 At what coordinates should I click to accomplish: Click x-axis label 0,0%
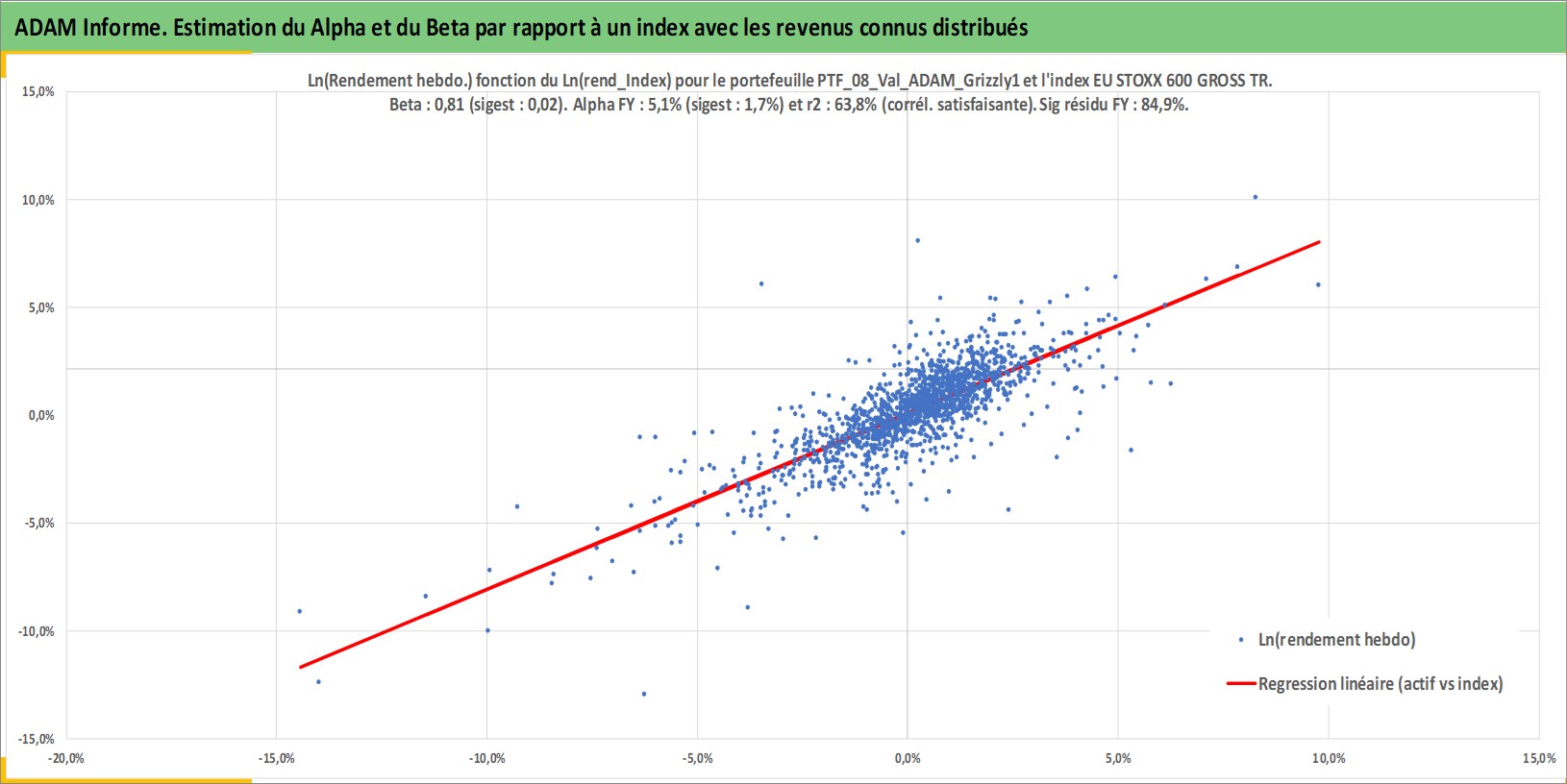tap(908, 758)
